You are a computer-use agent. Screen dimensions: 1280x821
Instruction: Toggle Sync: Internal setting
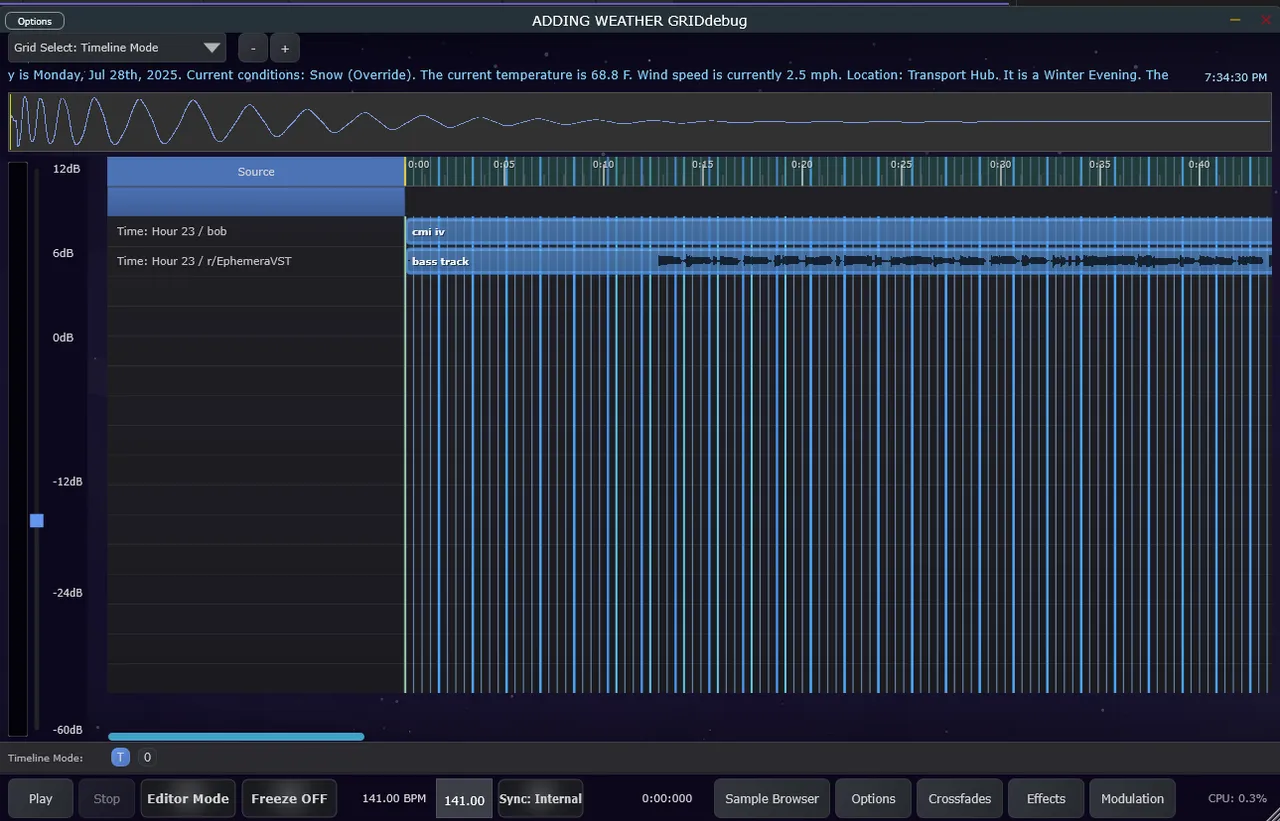point(540,798)
